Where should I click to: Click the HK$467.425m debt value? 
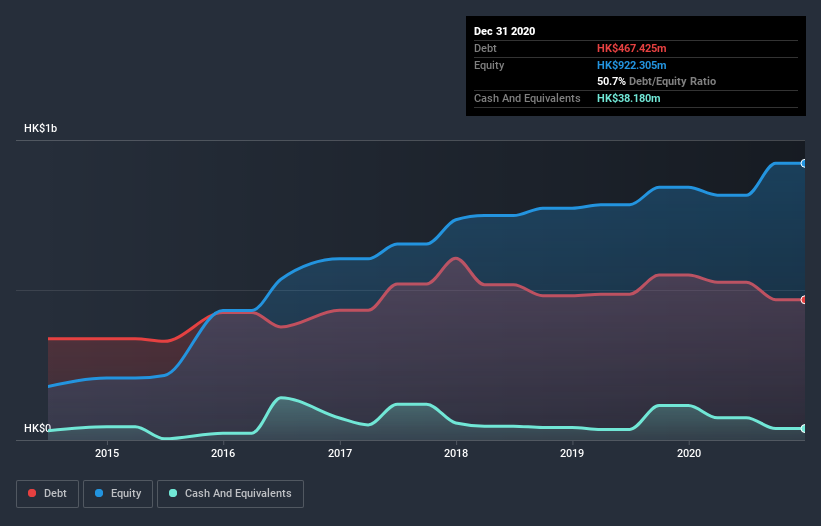(x=631, y=48)
